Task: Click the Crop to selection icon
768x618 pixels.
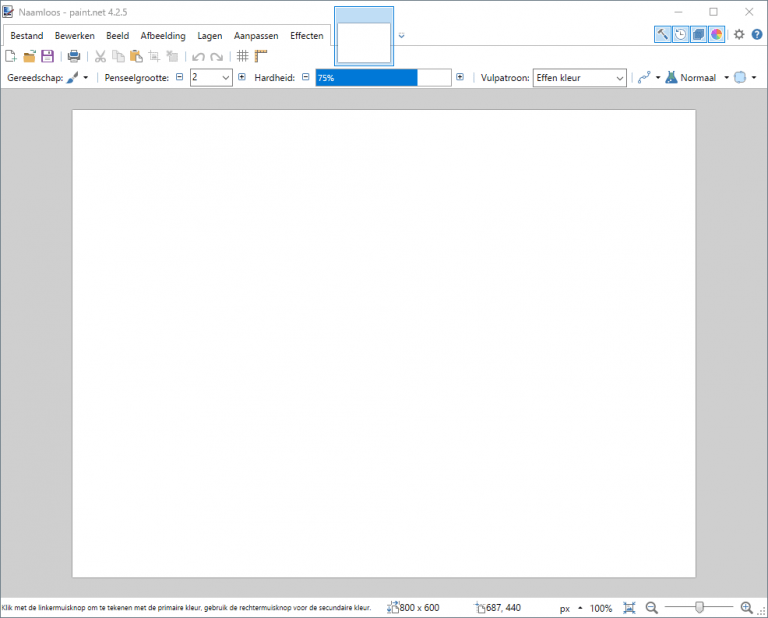Action: [154, 56]
